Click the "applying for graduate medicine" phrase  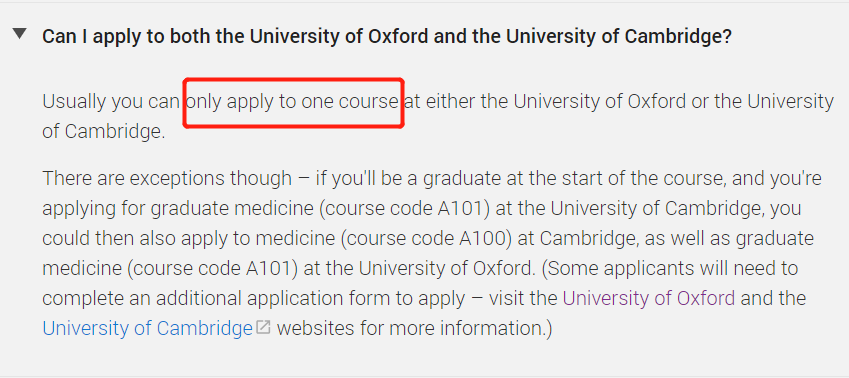click(x=177, y=208)
